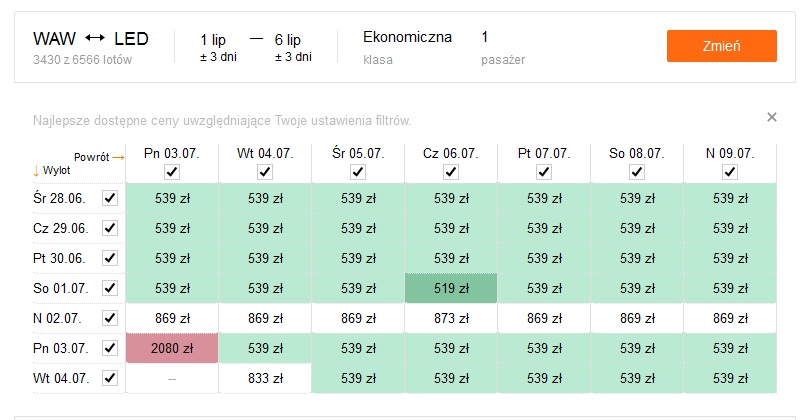Viewport: 805px width, 420px height.
Task: Uncheck the N 09.07. return date checkbox
Action: [x=730, y=171]
